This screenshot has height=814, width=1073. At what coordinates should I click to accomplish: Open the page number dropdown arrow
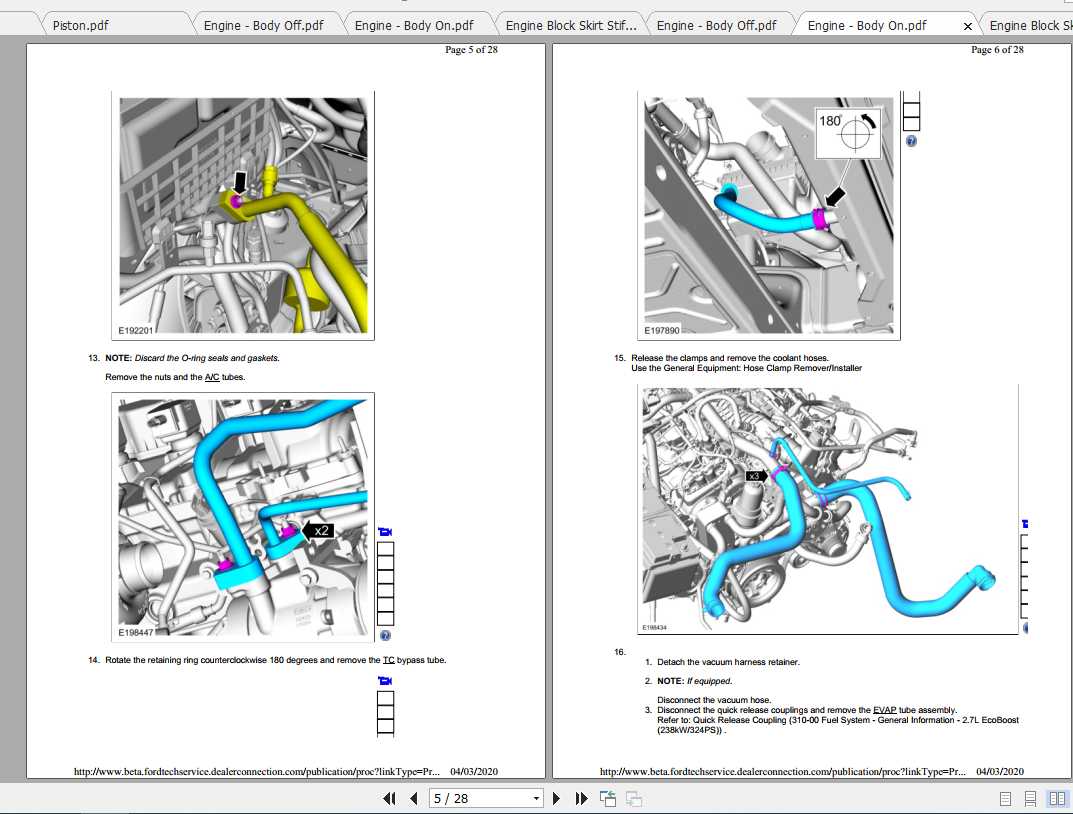pos(536,798)
